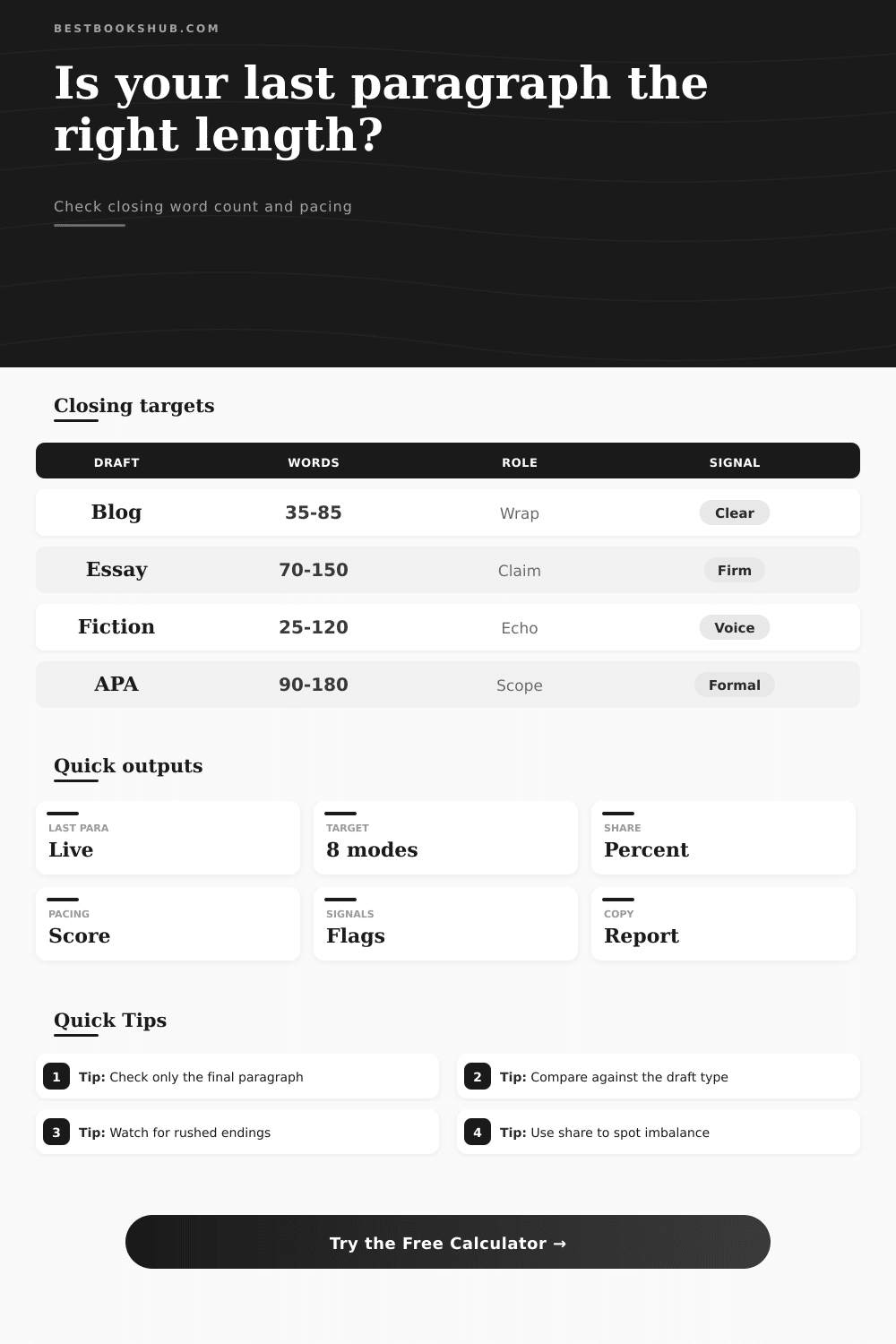Open the Share Percent card
Screen dimensions: 896x1344
(723, 838)
